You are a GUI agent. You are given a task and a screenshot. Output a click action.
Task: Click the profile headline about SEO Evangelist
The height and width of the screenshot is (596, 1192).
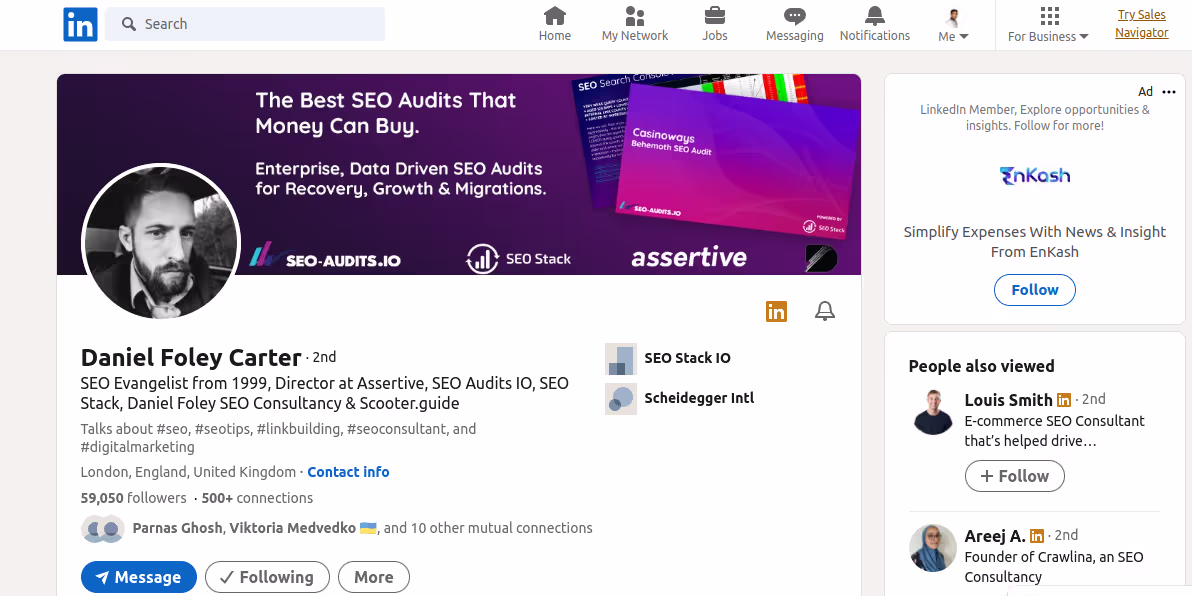325,393
